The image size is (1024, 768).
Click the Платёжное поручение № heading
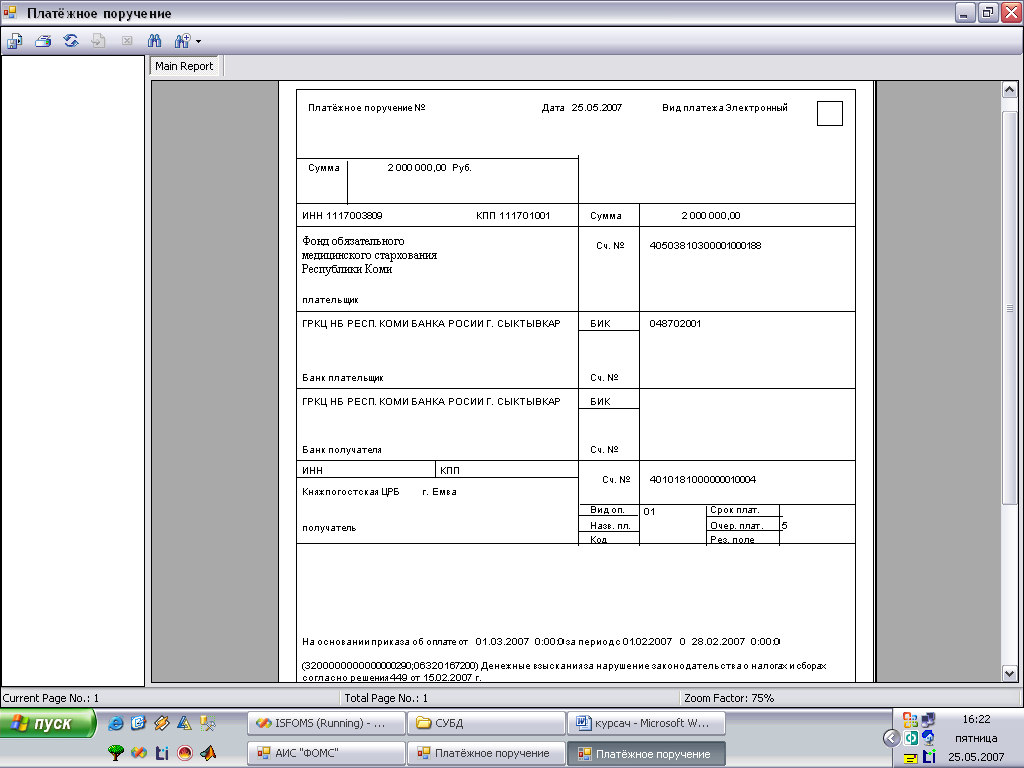click(366, 108)
